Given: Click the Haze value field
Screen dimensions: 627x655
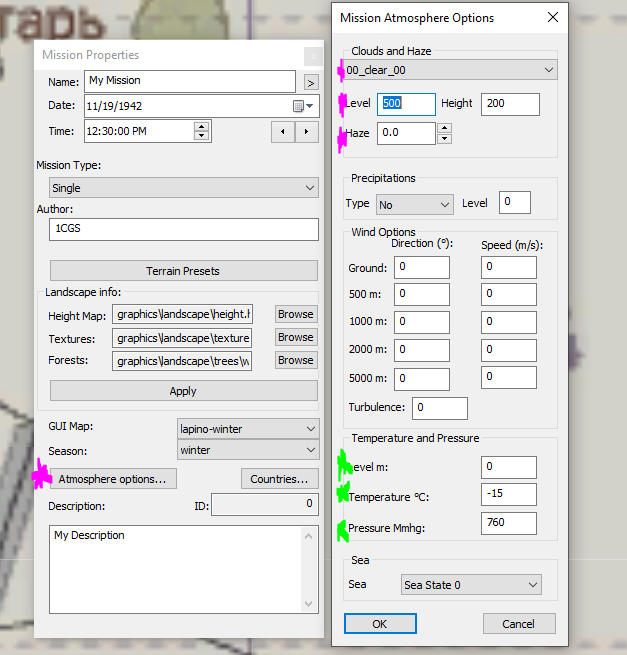Looking at the screenshot, I should [x=406, y=133].
